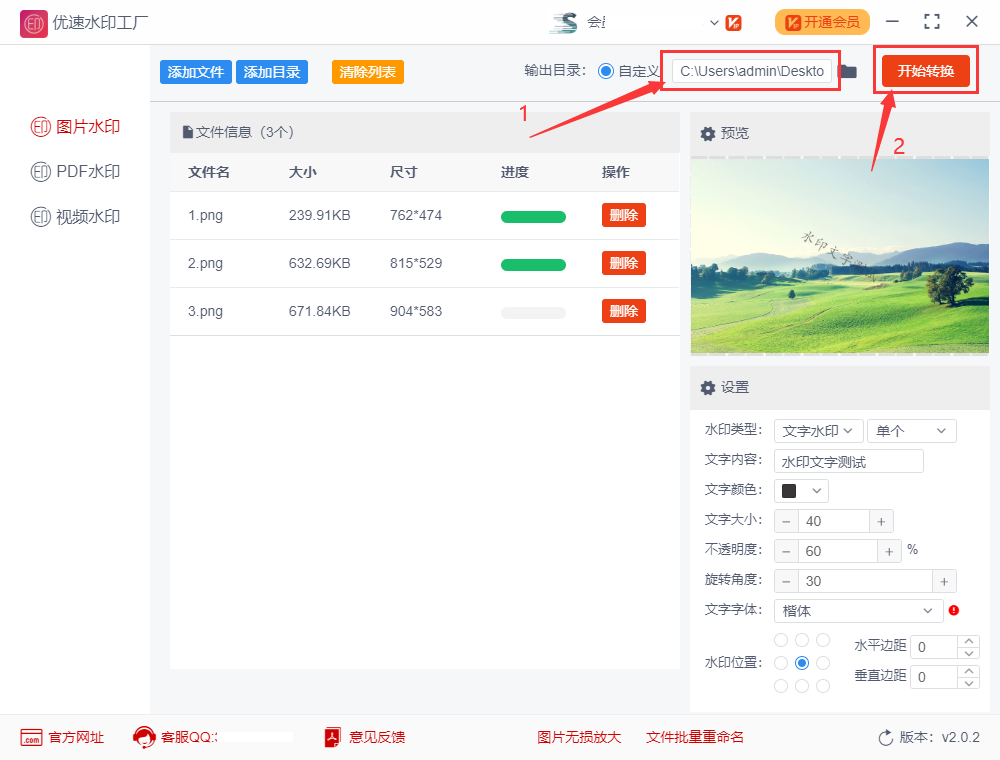
Task: Open 官方网址 official website link
Action: click(x=76, y=738)
